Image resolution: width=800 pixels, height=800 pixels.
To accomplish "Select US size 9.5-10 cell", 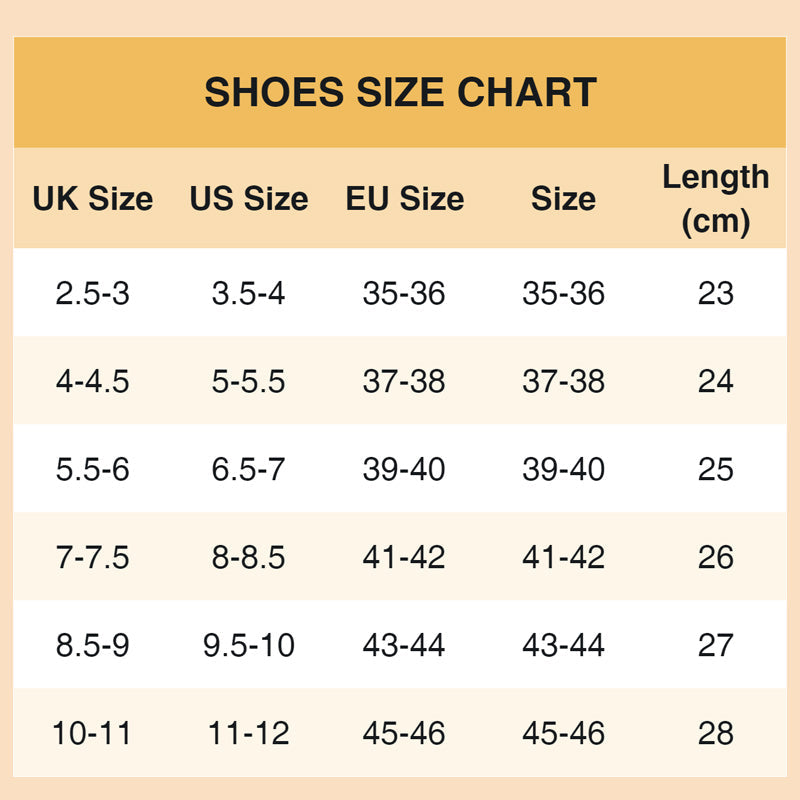I will pos(248,646).
